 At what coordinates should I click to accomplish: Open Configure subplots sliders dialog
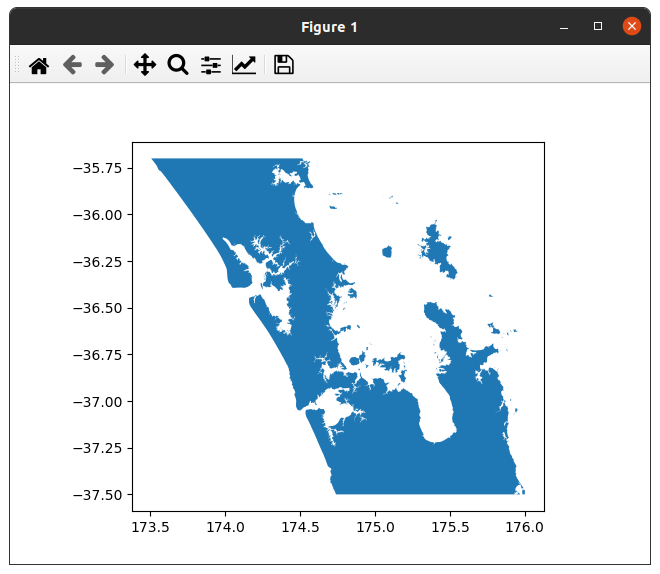click(210, 65)
